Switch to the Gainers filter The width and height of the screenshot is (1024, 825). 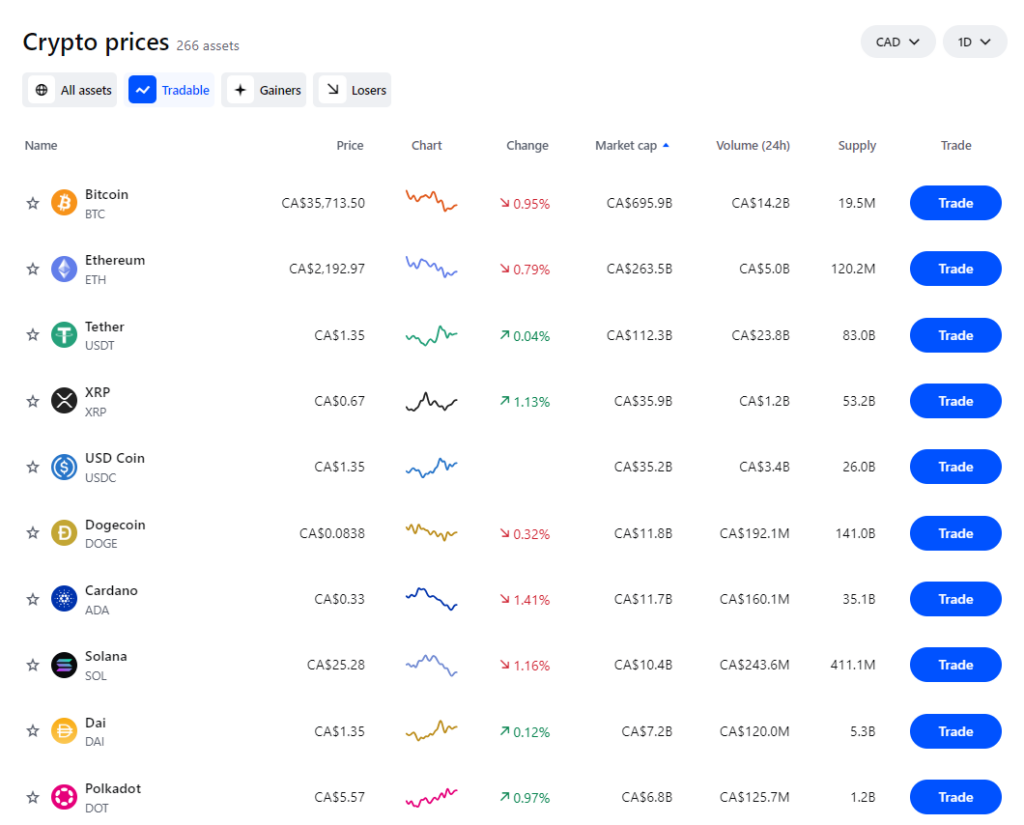(x=264, y=90)
